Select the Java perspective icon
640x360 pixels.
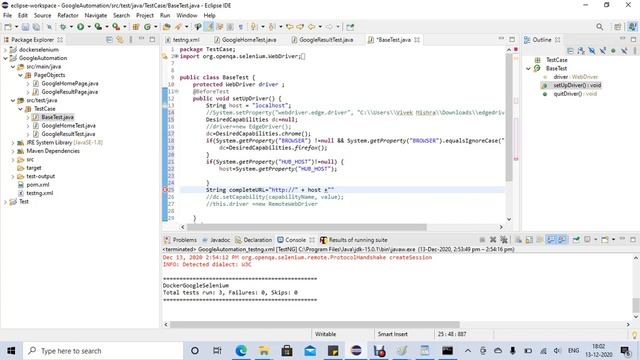tap(632, 27)
